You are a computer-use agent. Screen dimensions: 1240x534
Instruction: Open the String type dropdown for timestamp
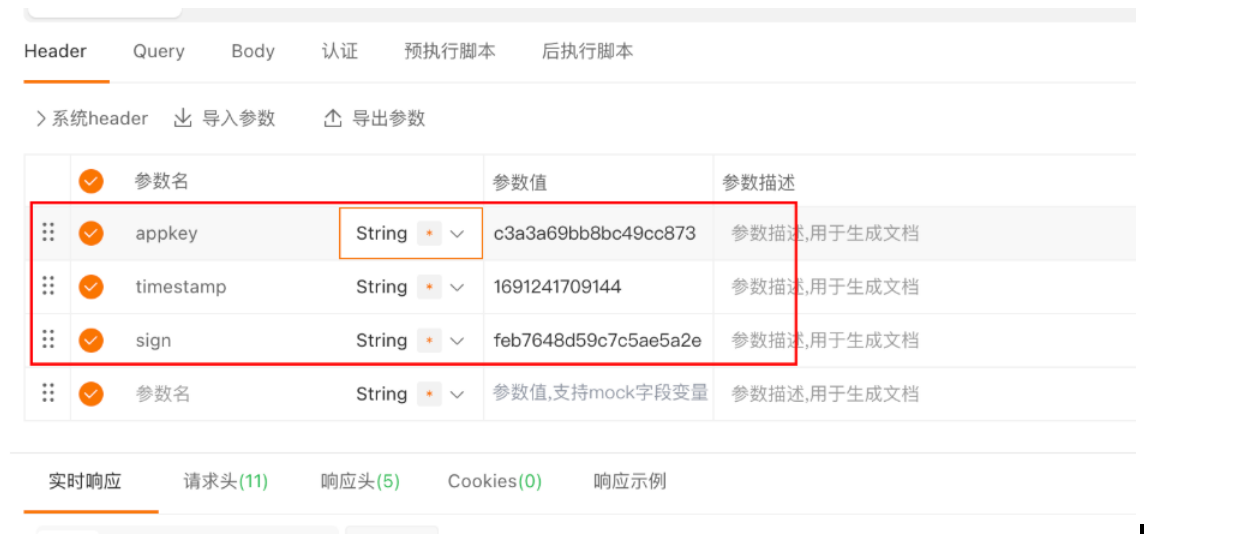click(457, 287)
